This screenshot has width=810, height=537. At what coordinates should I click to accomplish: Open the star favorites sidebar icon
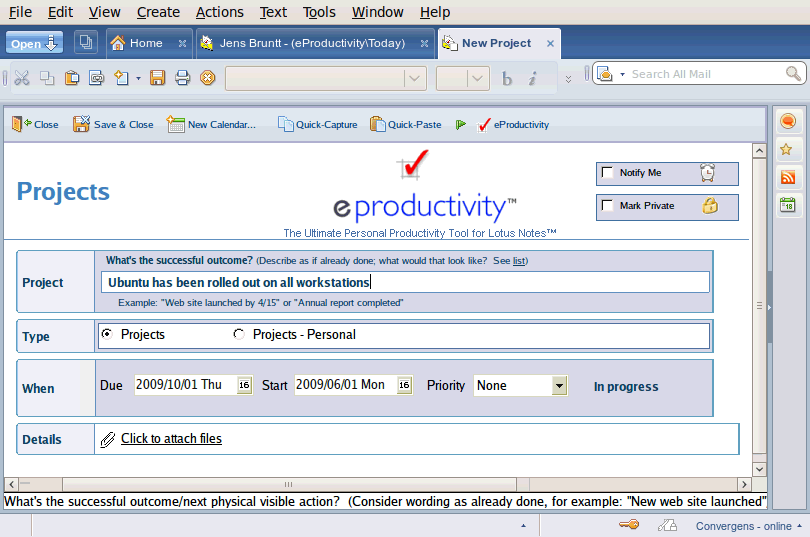(786, 150)
